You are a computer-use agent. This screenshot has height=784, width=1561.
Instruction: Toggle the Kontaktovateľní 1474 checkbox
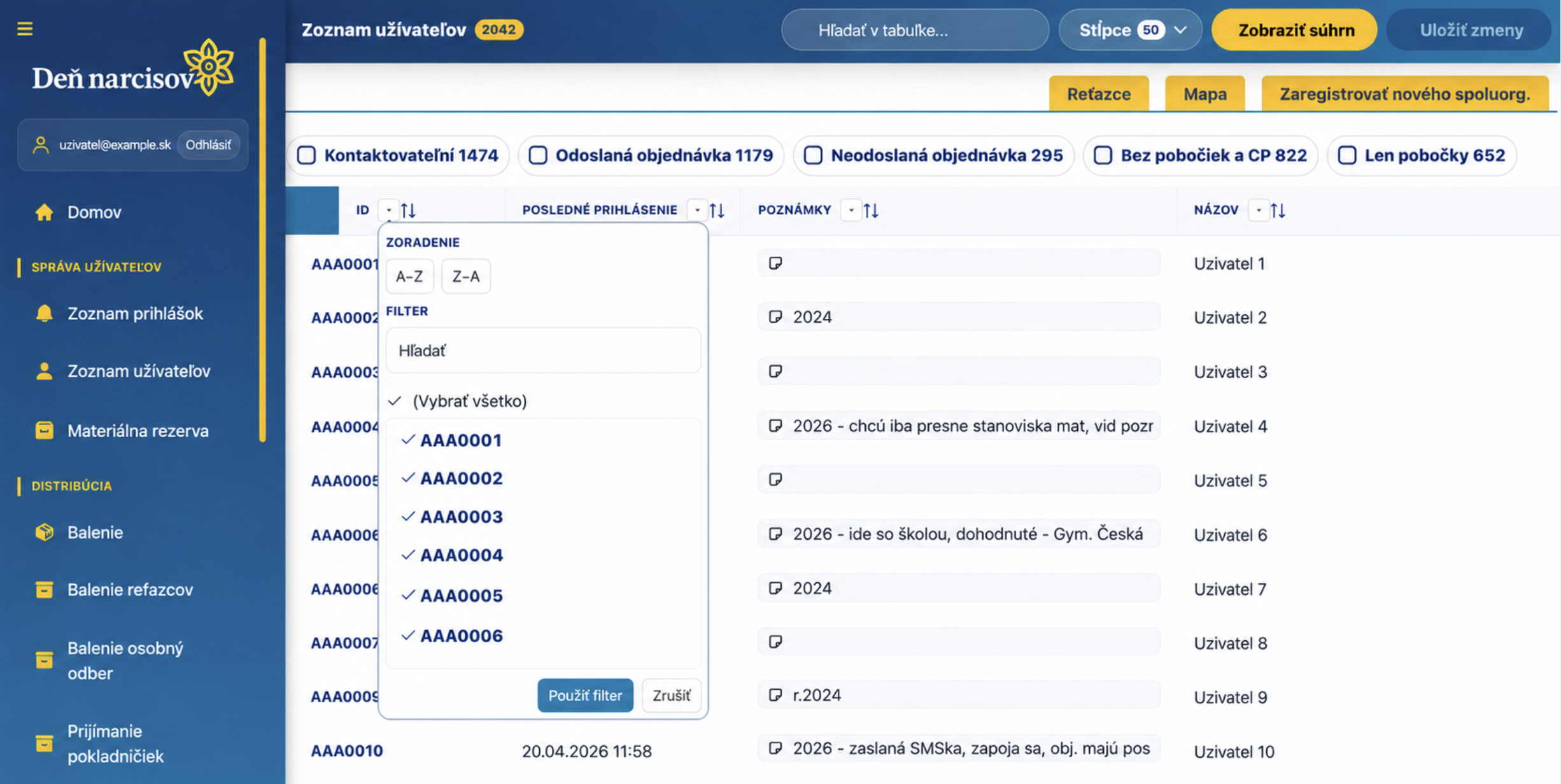306,155
